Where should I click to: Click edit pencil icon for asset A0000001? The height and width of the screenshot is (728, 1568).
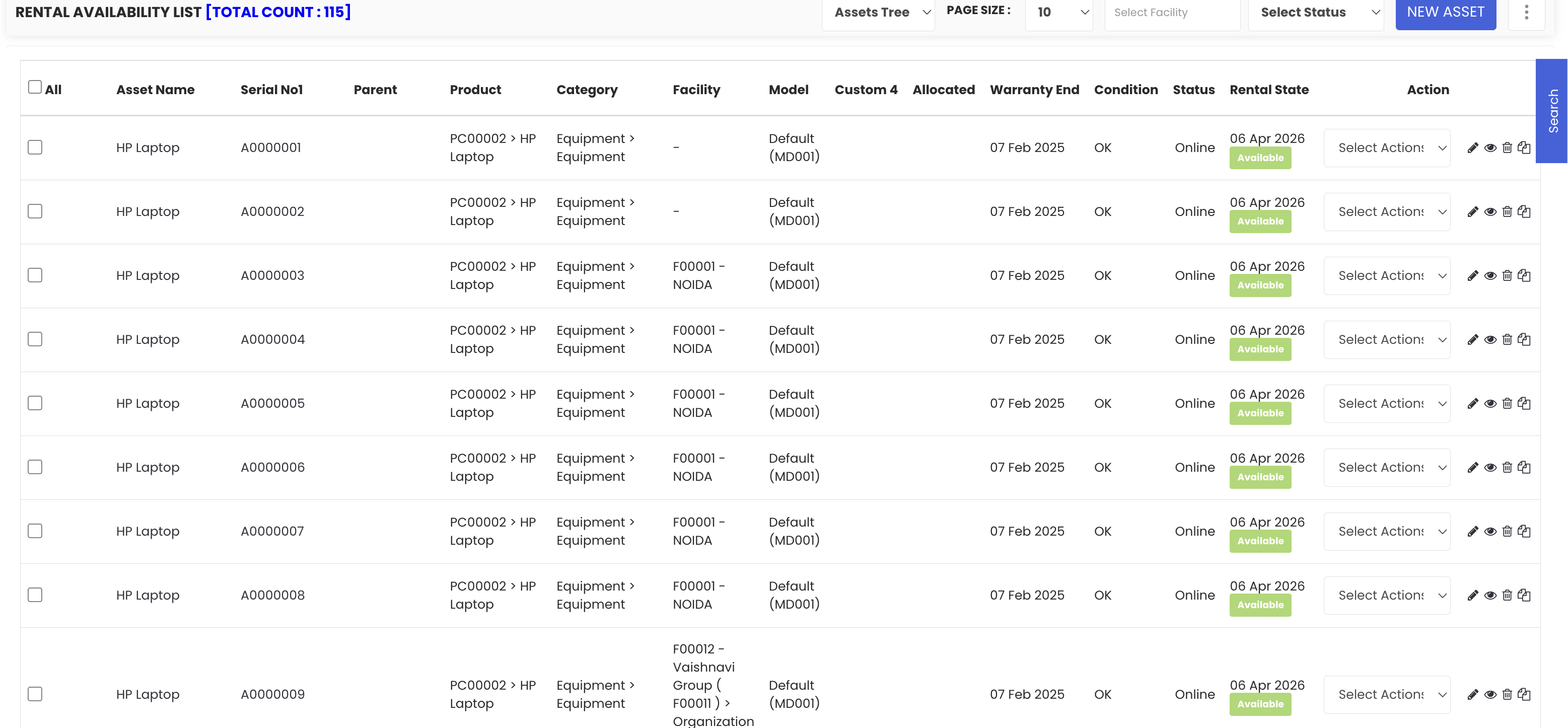click(x=1472, y=148)
